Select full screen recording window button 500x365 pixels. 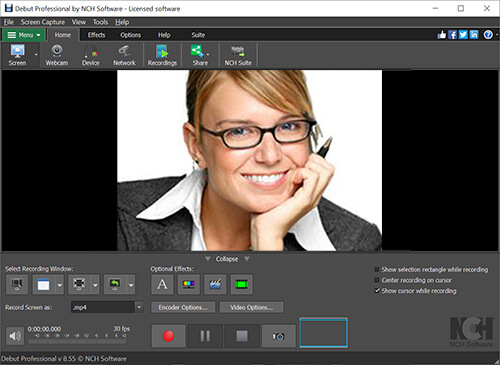pyautogui.click(x=17, y=284)
